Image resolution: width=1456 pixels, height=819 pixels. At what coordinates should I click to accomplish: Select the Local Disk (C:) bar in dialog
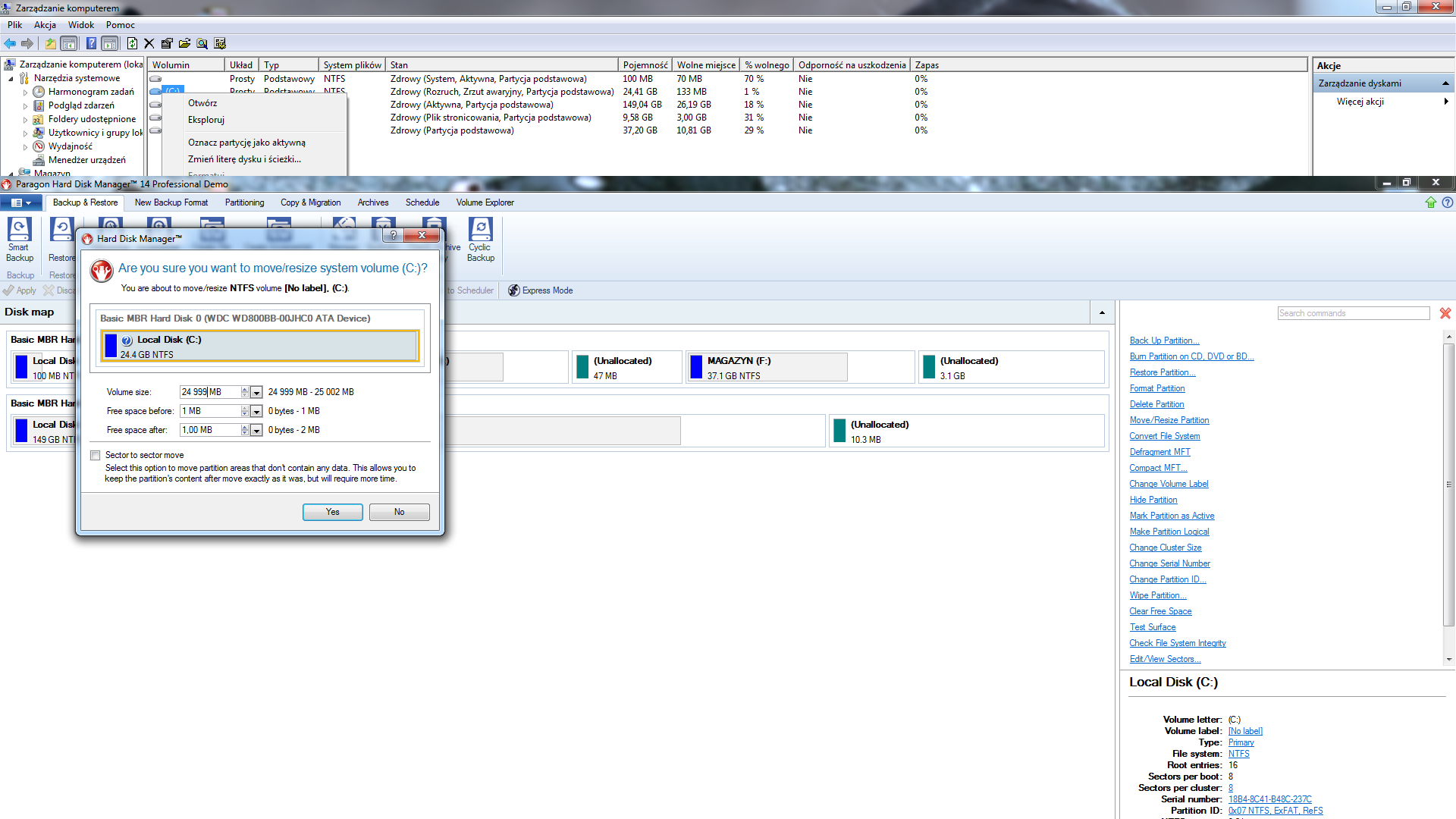[260, 346]
